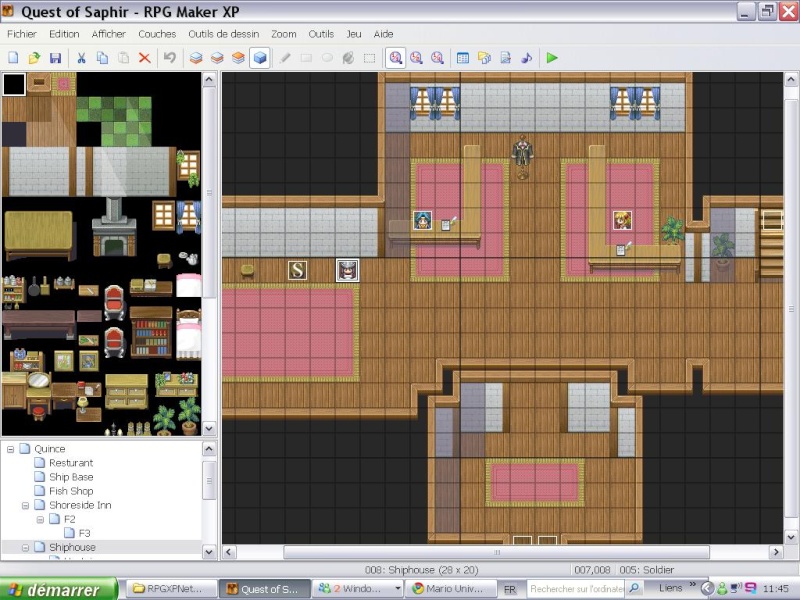Cut the selection with the scissors icon
Screen dimensions: 800x600
point(81,58)
